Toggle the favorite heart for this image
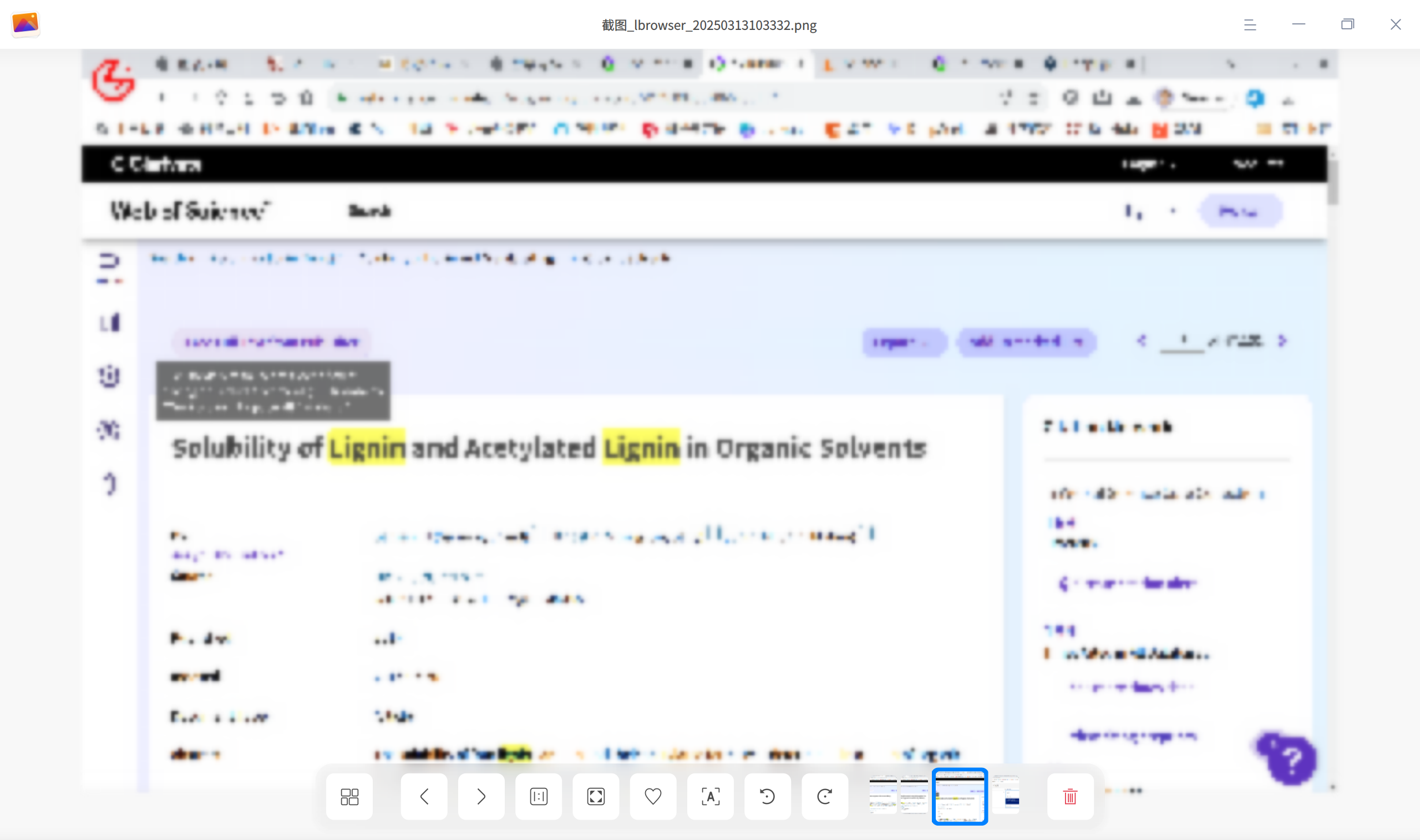Viewport: 1420px width, 840px height. 653,796
